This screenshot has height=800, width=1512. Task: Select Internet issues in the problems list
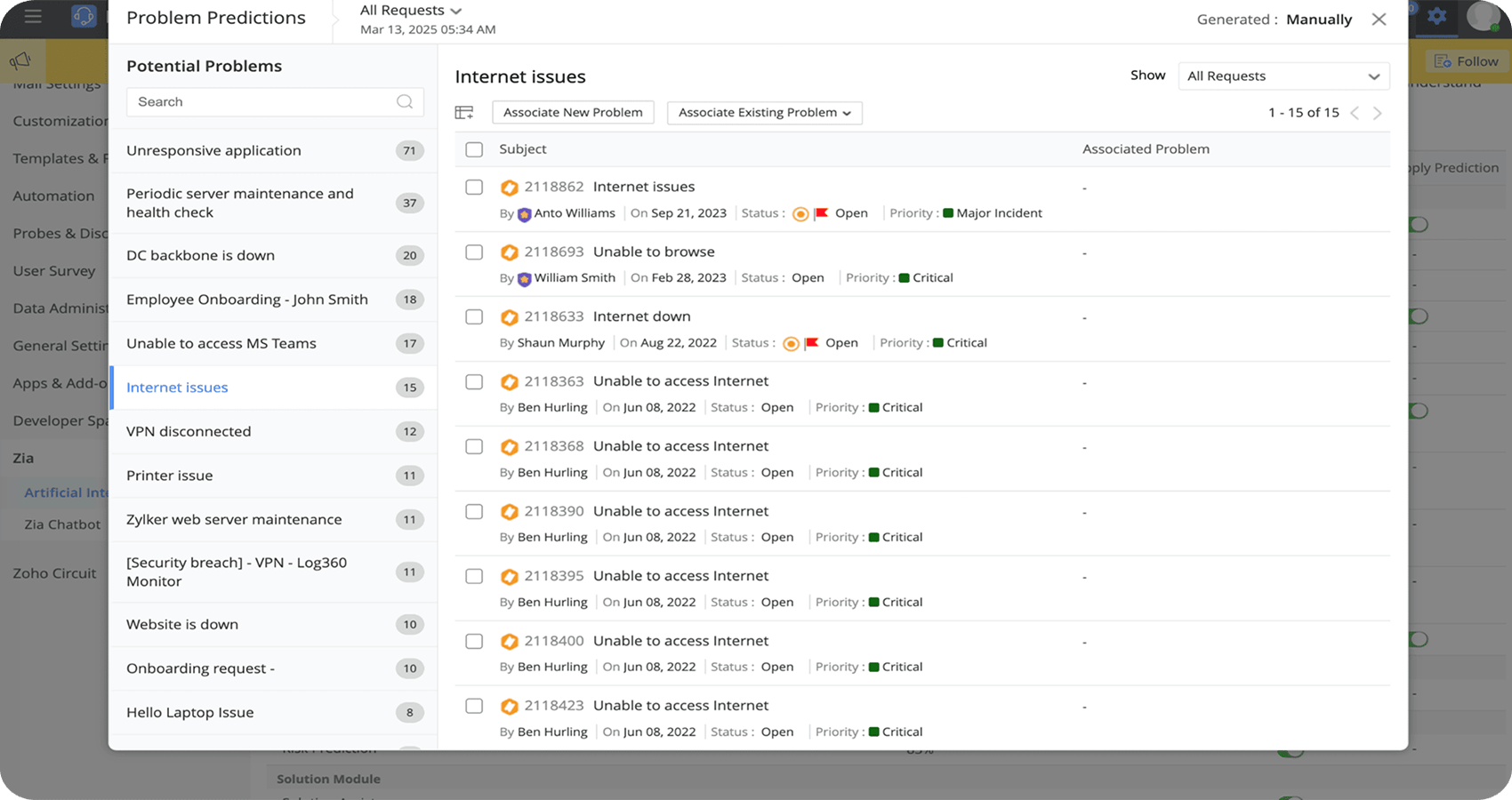pos(177,388)
